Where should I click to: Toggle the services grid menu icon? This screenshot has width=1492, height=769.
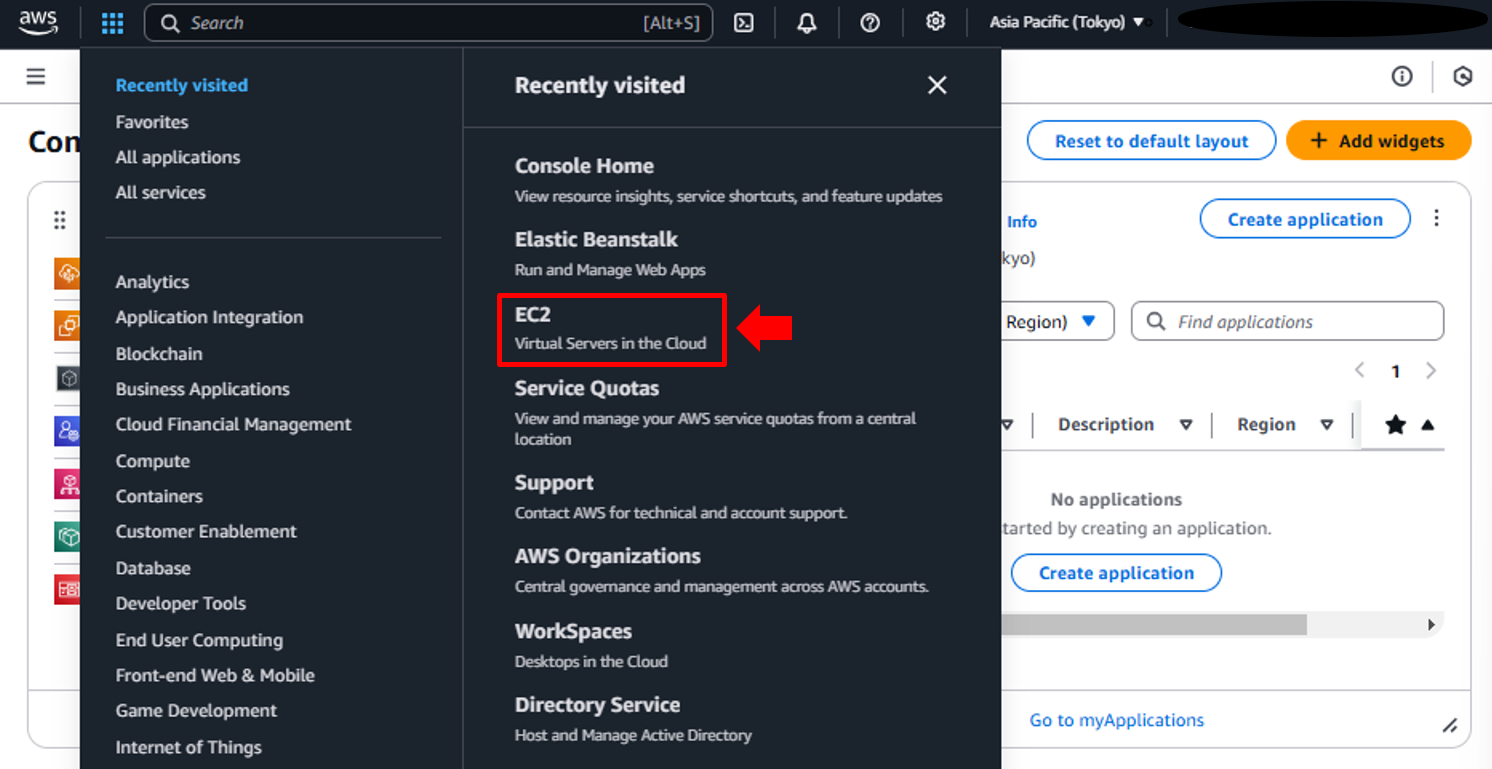pyautogui.click(x=113, y=23)
